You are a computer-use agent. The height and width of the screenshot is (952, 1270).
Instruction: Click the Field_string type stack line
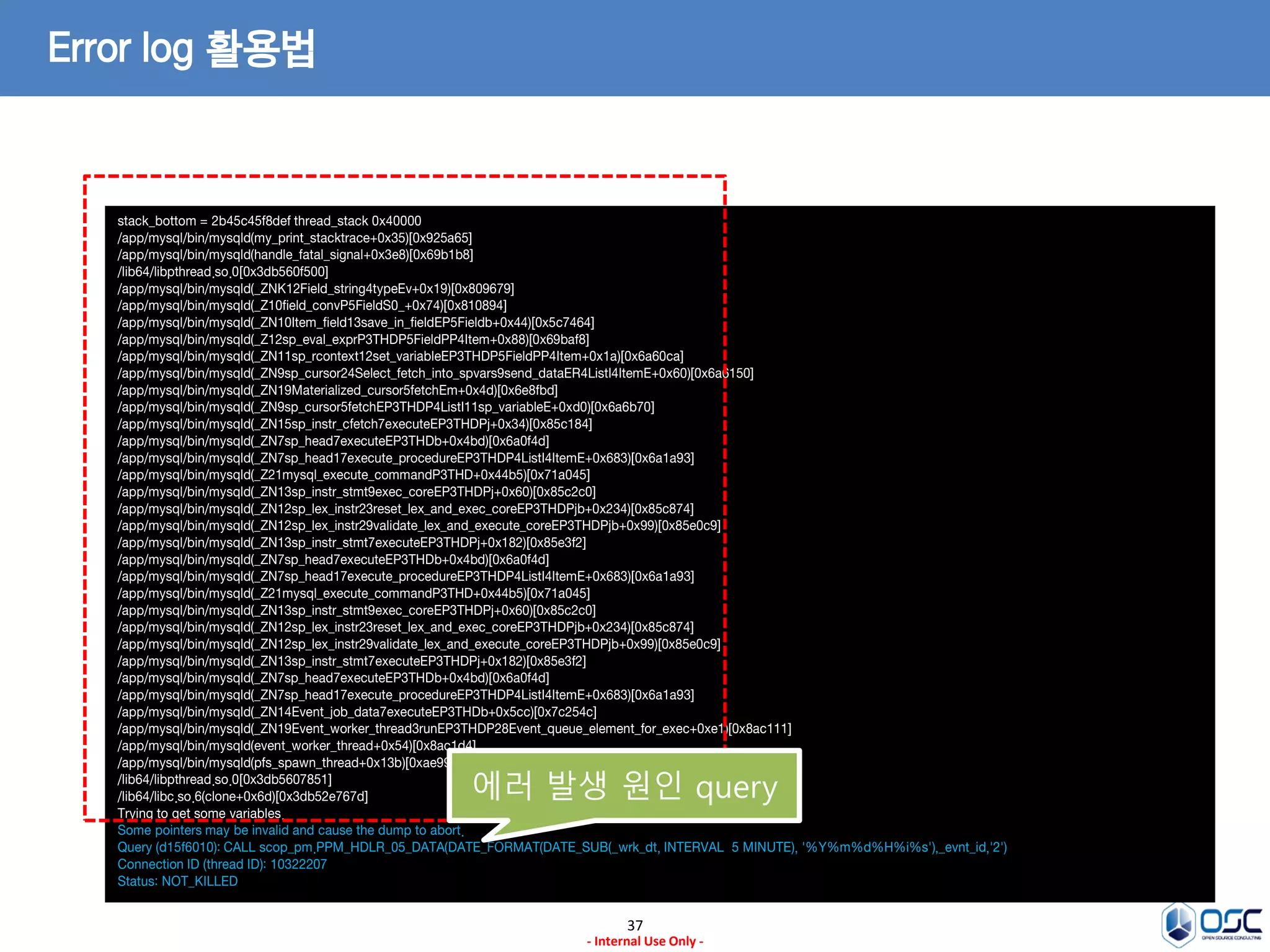point(316,289)
